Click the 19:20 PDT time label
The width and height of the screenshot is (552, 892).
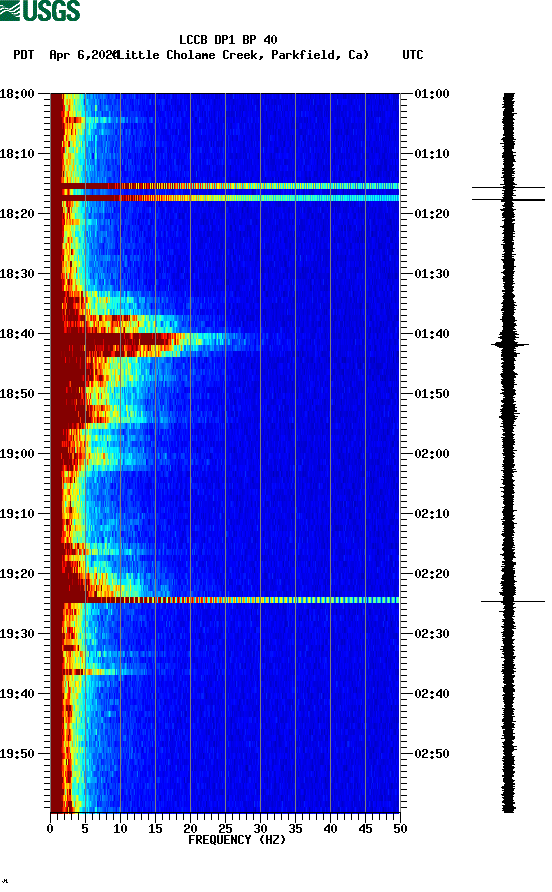point(17,574)
